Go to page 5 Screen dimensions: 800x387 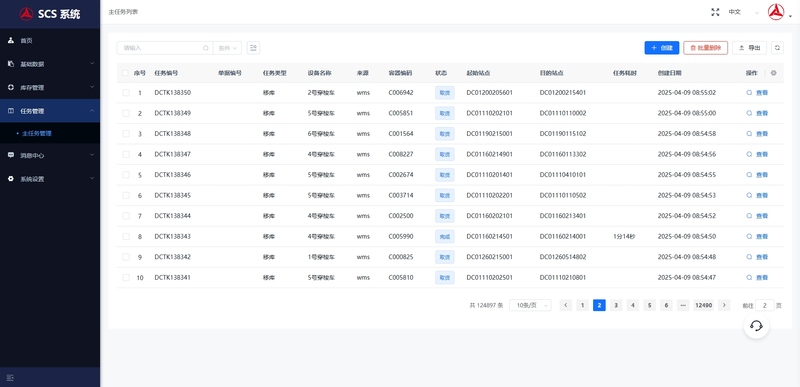tap(649, 305)
